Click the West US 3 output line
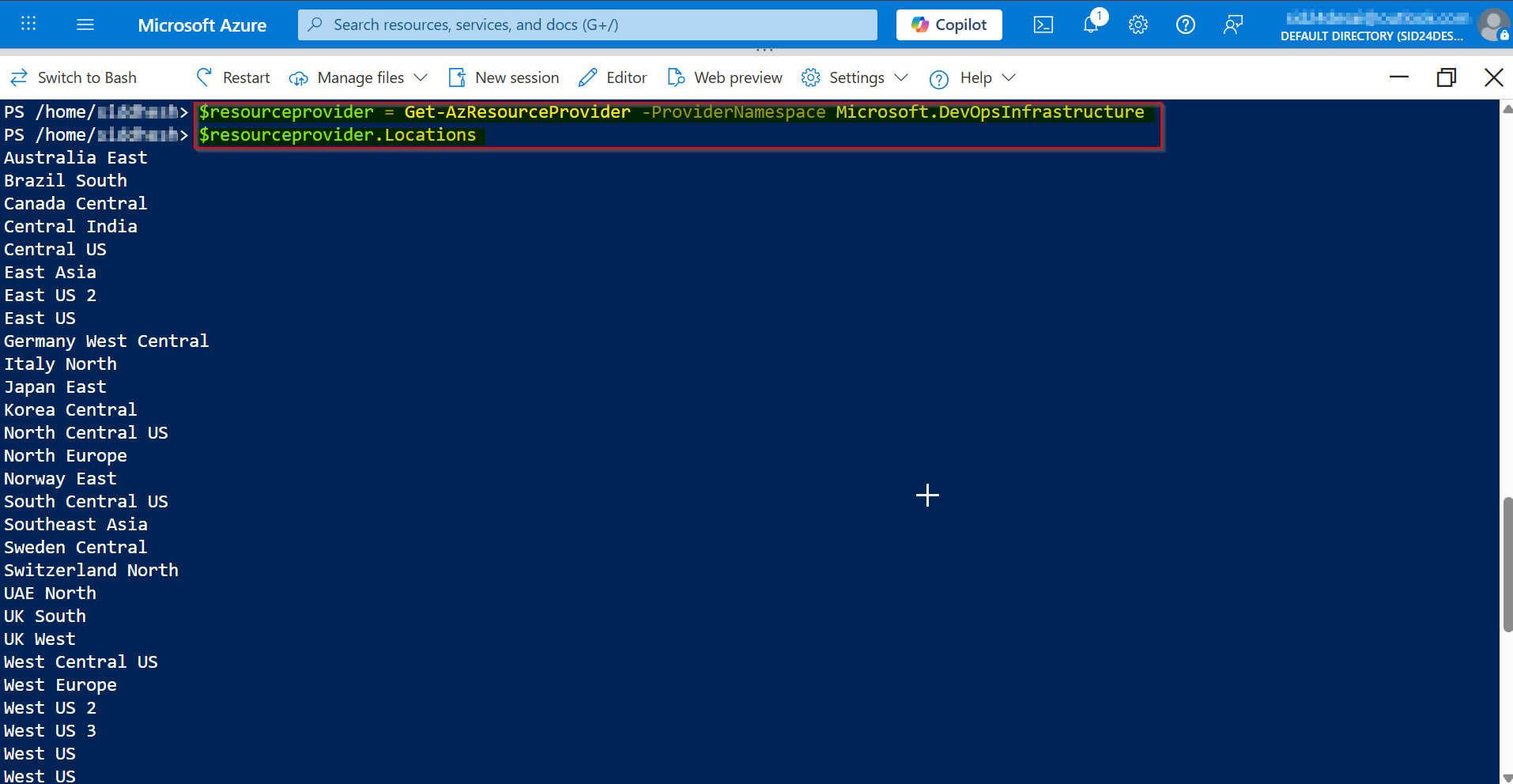Screen dimensions: 1513x784 pyautogui.click(x=51, y=731)
